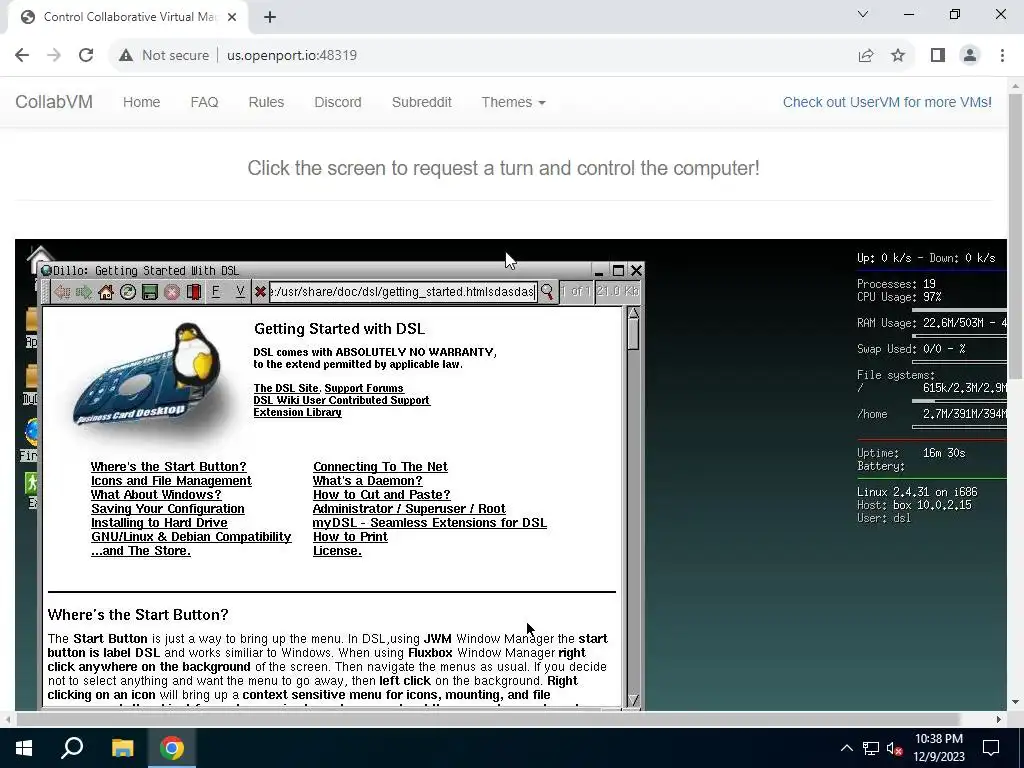This screenshot has width=1024, height=768.
Task: Bookmark this page with star icon
Action: 898,56
